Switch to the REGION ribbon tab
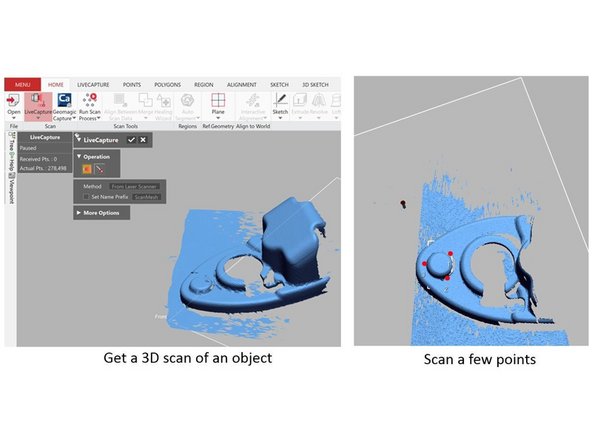This screenshot has width=592, height=444. pos(204,85)
